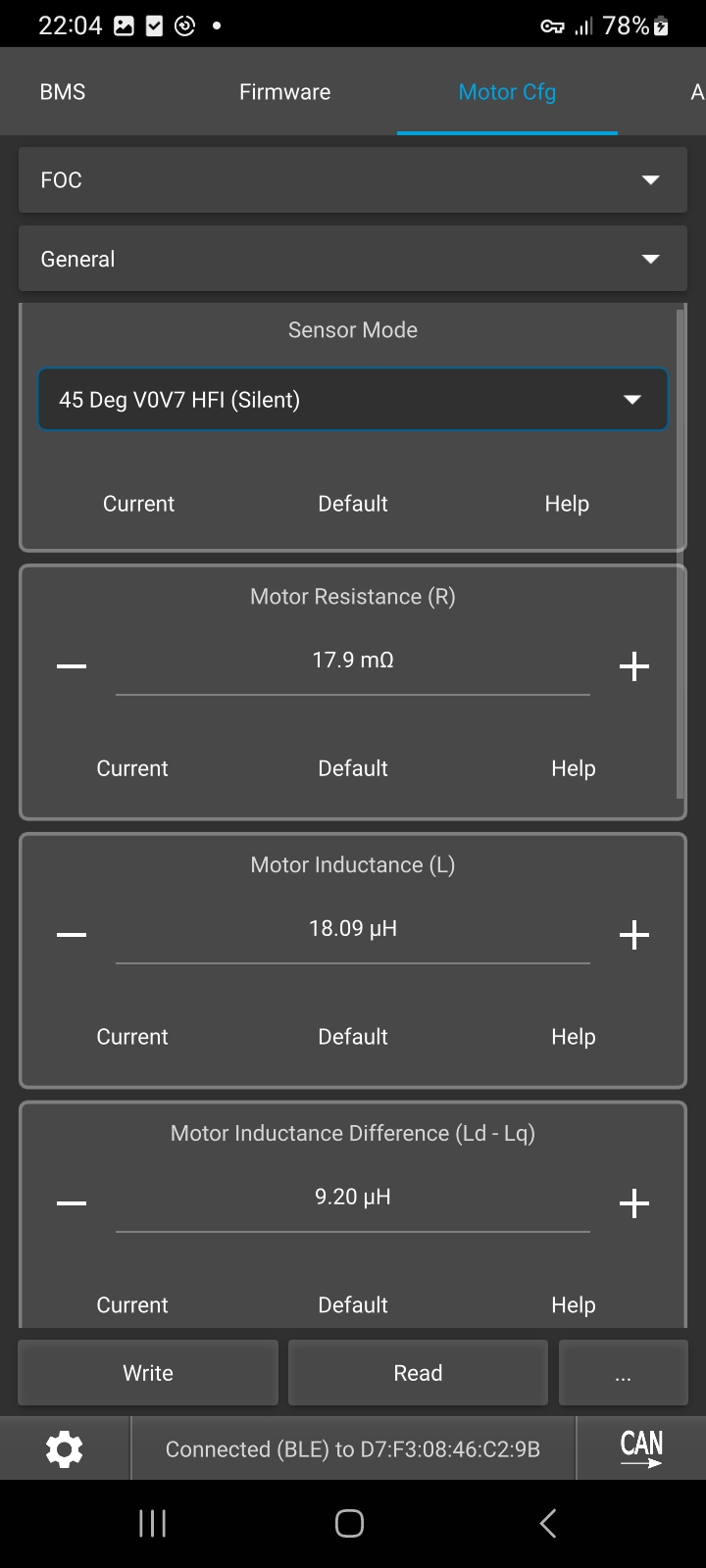Screen dimensions: 706x1568
Task: Open Sensor Mode HFI dropdown
Action: tap(353, 400)
